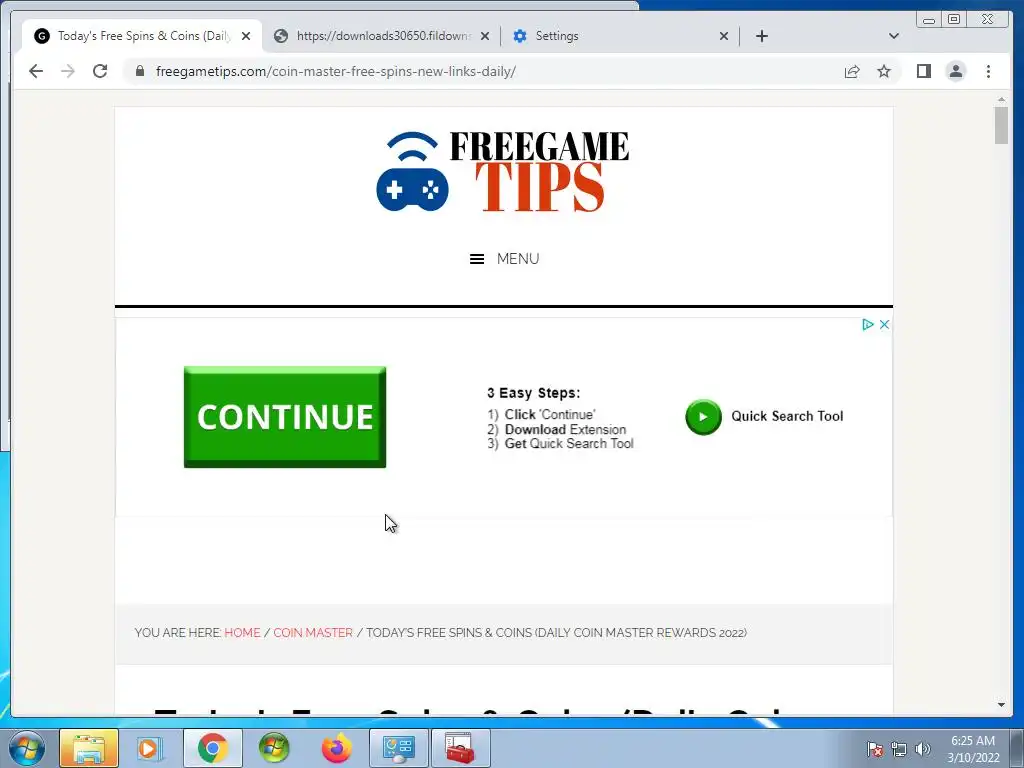1024x768 pixels.
Task: Open the MENU hamburger toggle
Action: tap(504, 259)
